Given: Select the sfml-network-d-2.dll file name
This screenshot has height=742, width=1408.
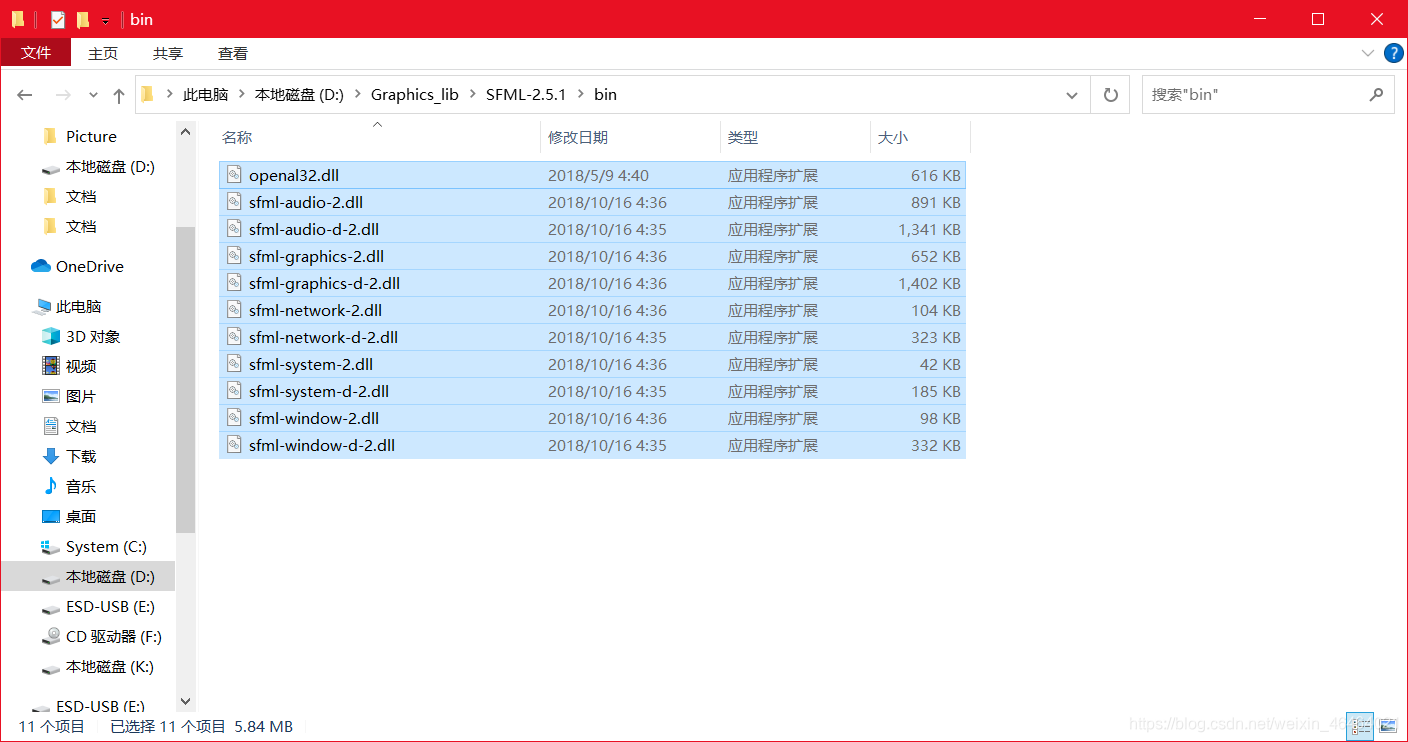Looking at the screenshot, I should coord(323,337).
